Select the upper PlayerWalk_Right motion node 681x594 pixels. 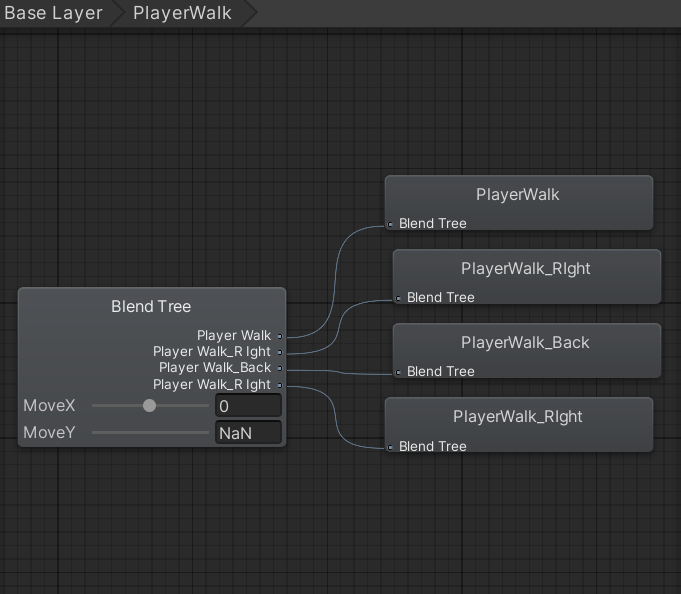[526, 276]
